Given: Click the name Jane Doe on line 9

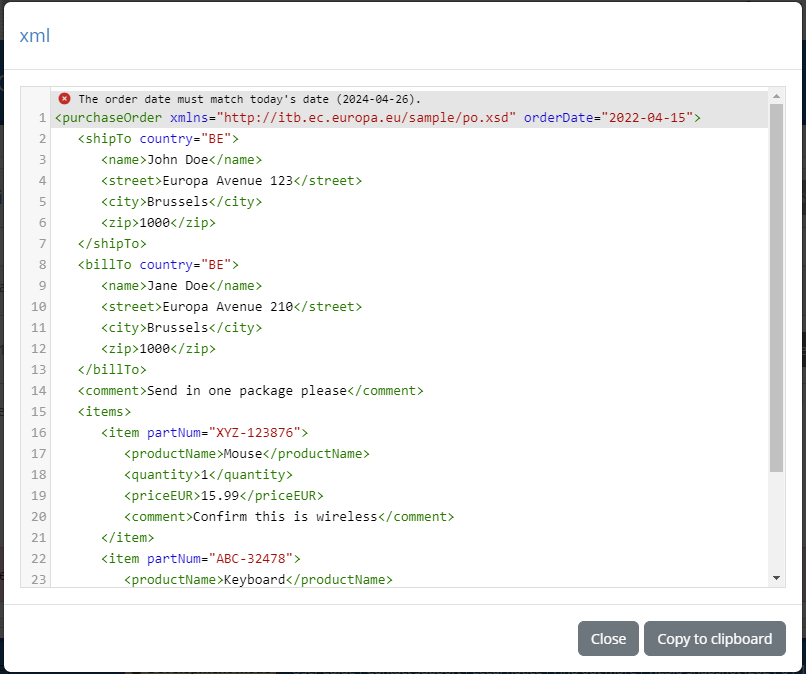Looking at the screenshot, I should point(177,286).
